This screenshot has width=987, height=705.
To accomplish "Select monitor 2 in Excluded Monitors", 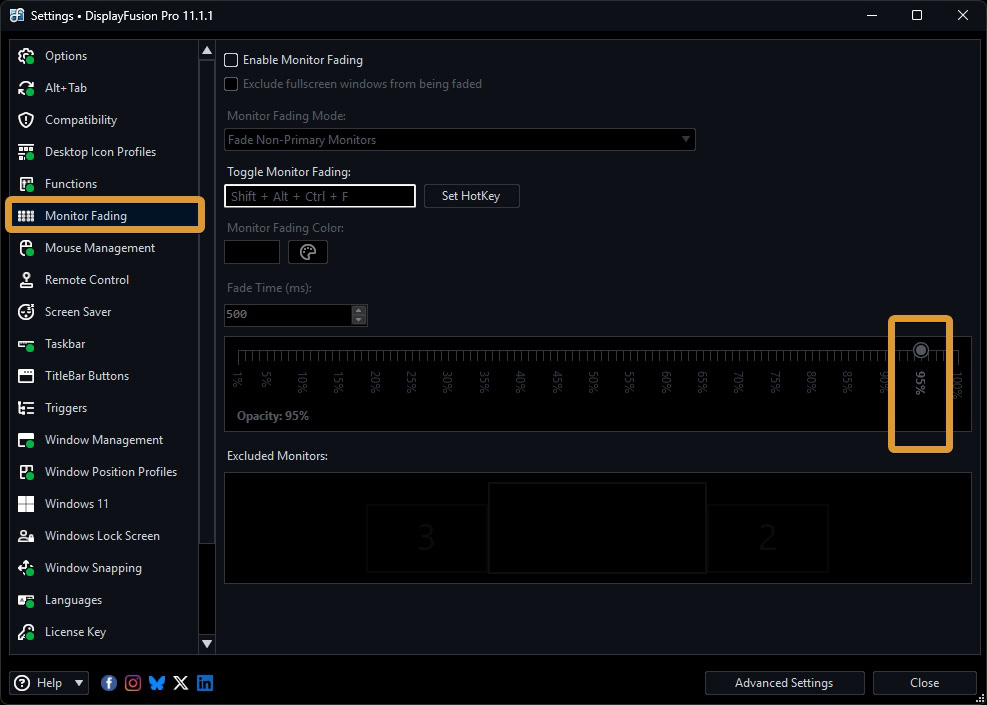I will (x=767, y=538).
